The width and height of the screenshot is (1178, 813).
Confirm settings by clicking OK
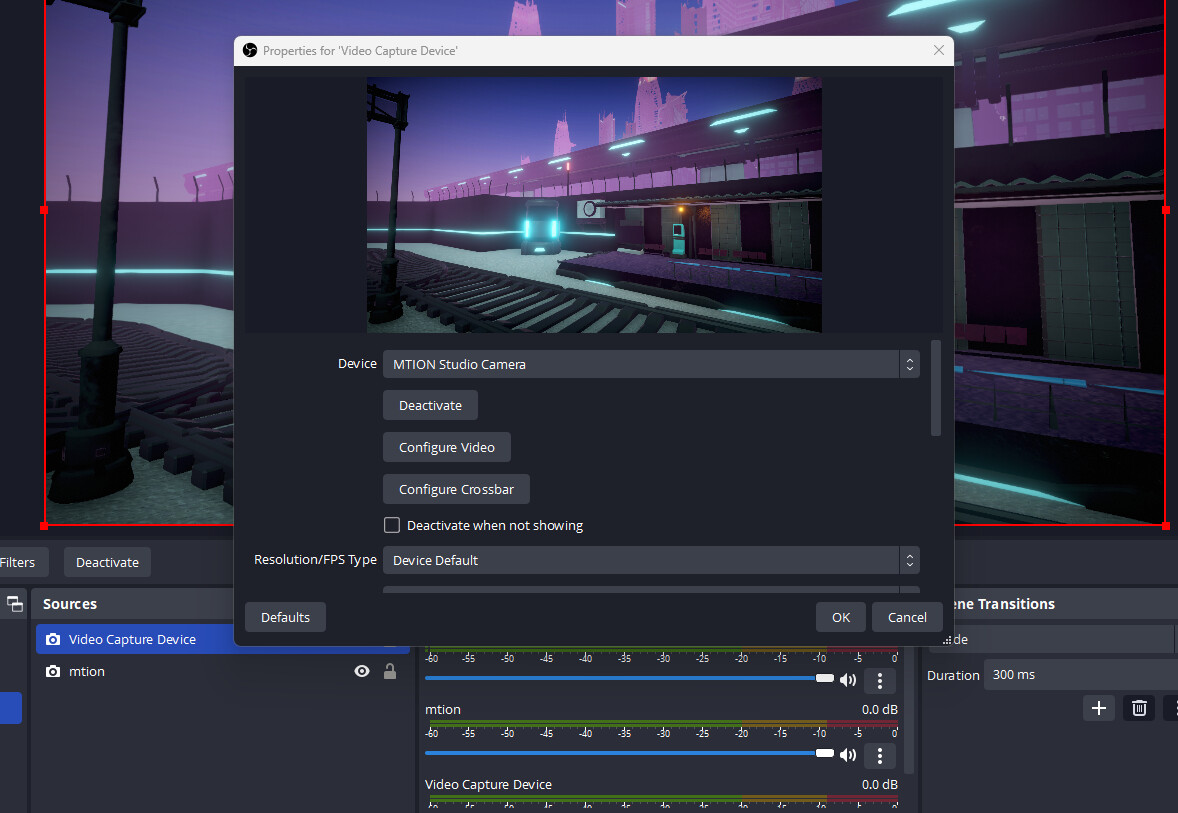click(840, 617)
